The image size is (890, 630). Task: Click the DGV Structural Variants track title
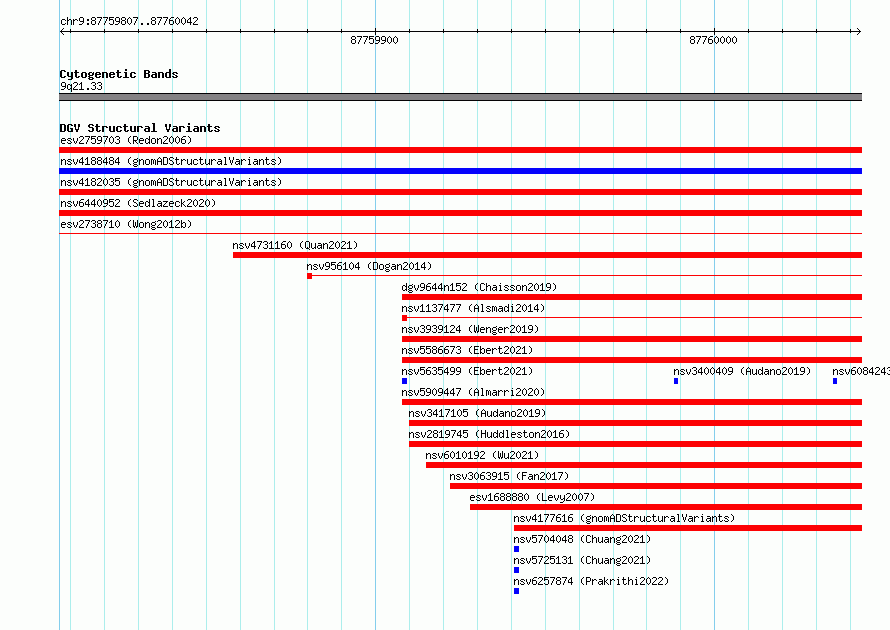(x=140, y=128)
